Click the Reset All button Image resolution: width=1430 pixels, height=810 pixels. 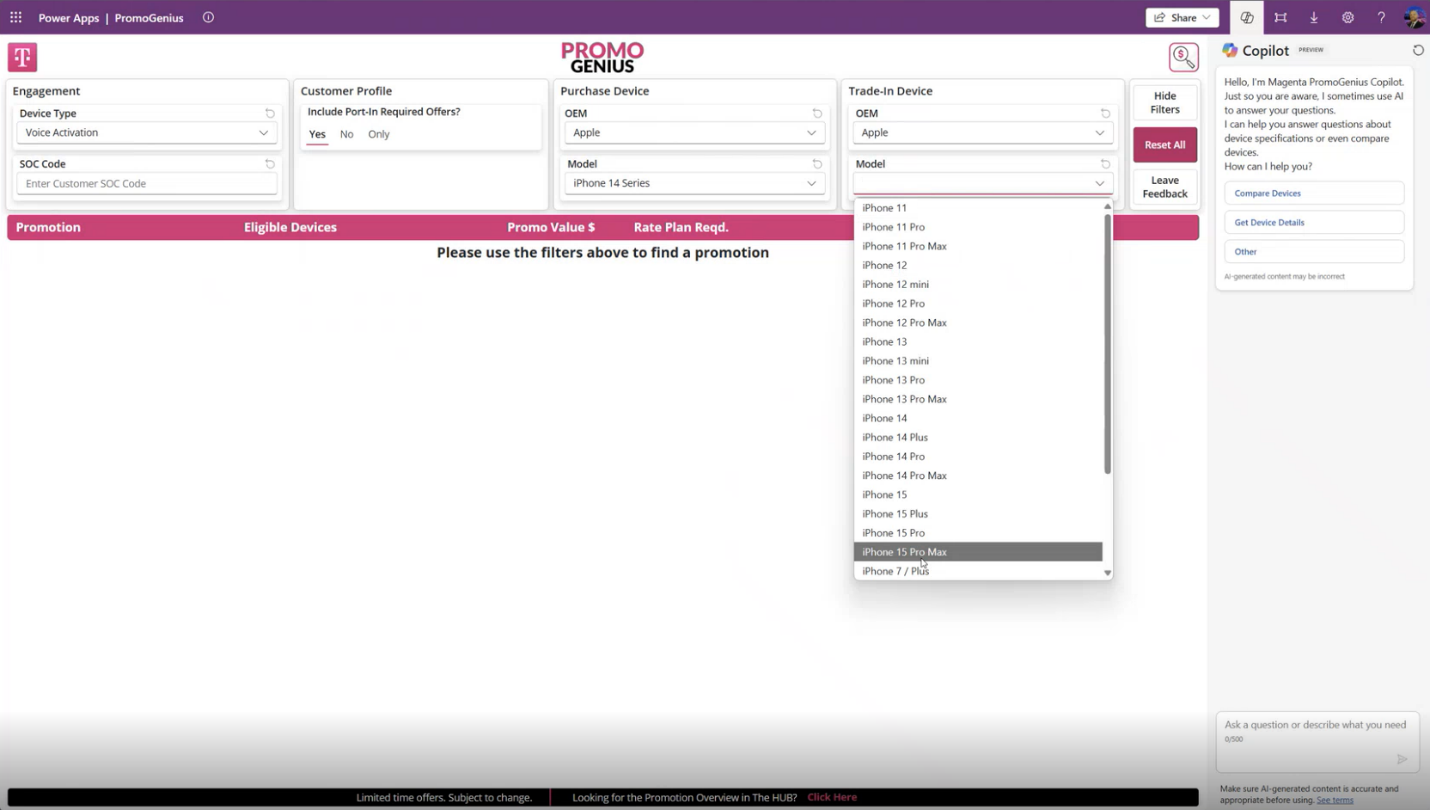coord(1165,145)
